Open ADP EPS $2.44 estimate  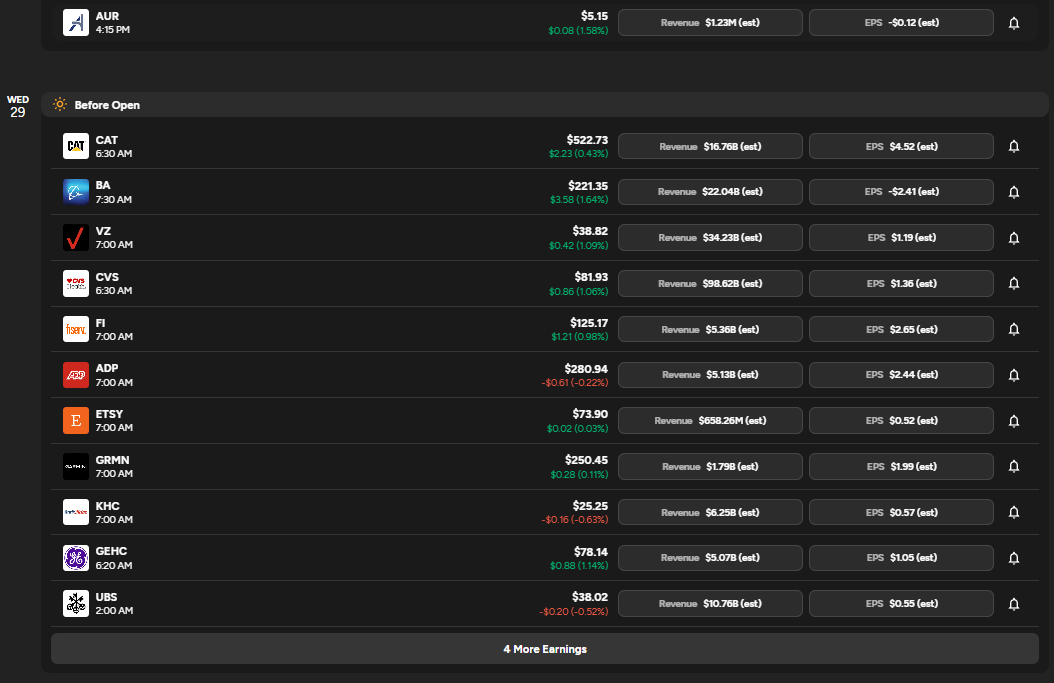[x=901, y=375]
